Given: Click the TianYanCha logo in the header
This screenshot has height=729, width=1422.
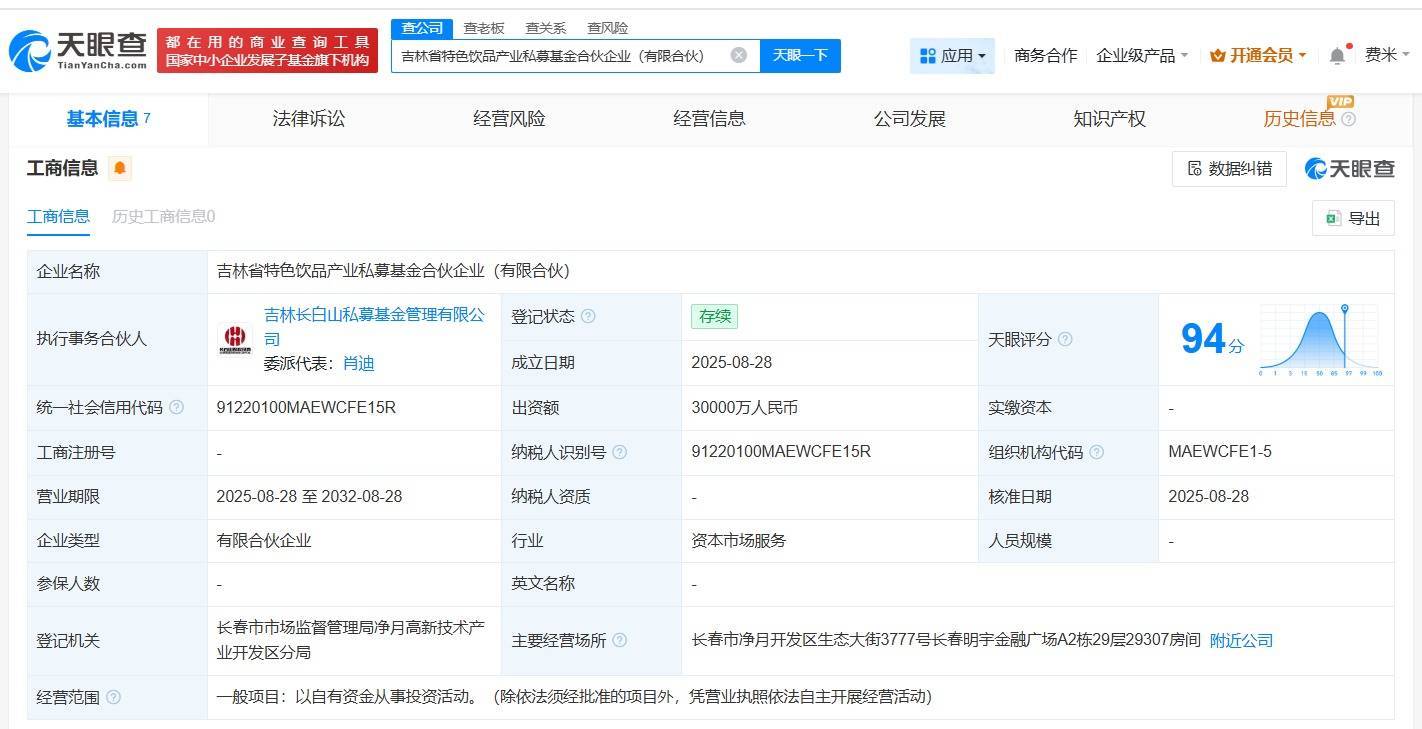Looking at the screenshot, I should [x=78, y=50].
